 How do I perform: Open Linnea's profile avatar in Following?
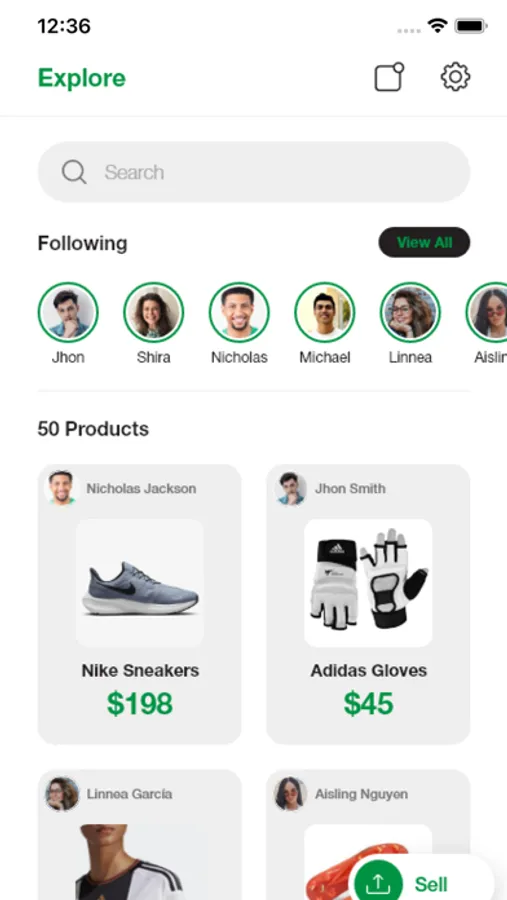coord(410,312)
